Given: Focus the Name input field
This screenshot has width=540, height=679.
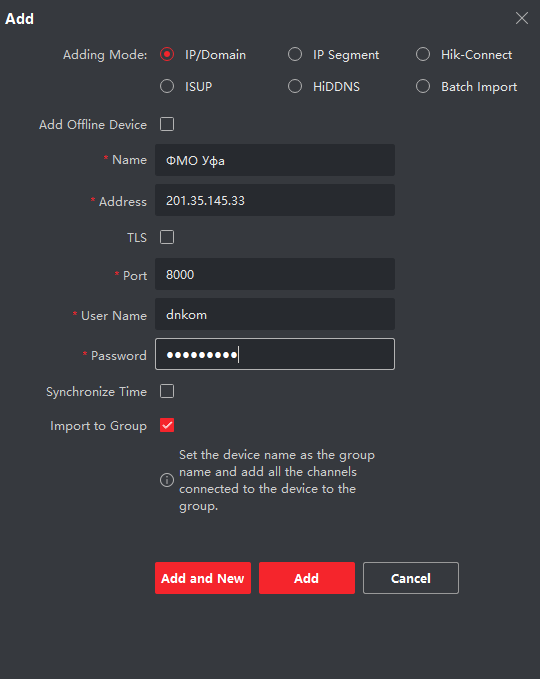Looking at the screenshot, I should (275, 160).
